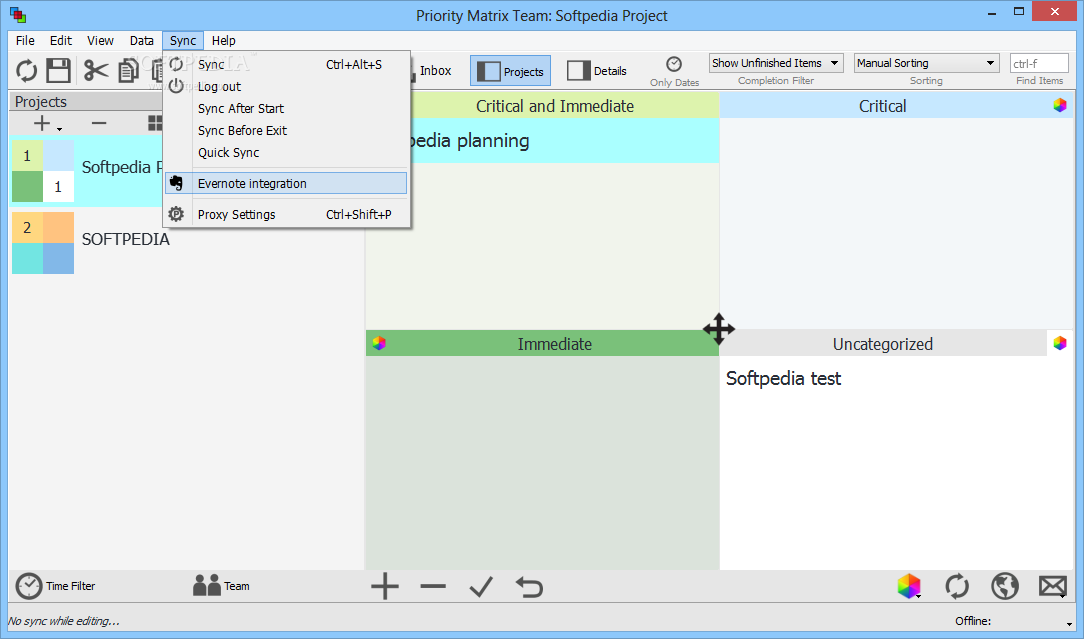
Task: Click the Proxy Settings gear icon
Action: coord(176,214)
